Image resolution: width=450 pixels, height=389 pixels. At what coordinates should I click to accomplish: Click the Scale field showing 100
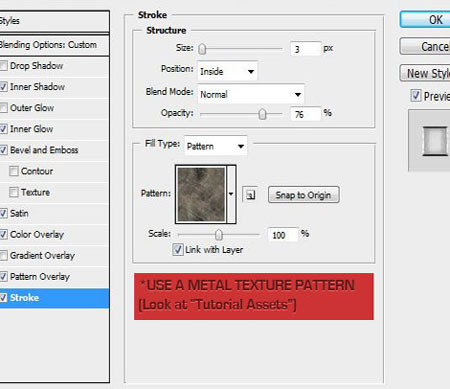(x=283, y=235)
